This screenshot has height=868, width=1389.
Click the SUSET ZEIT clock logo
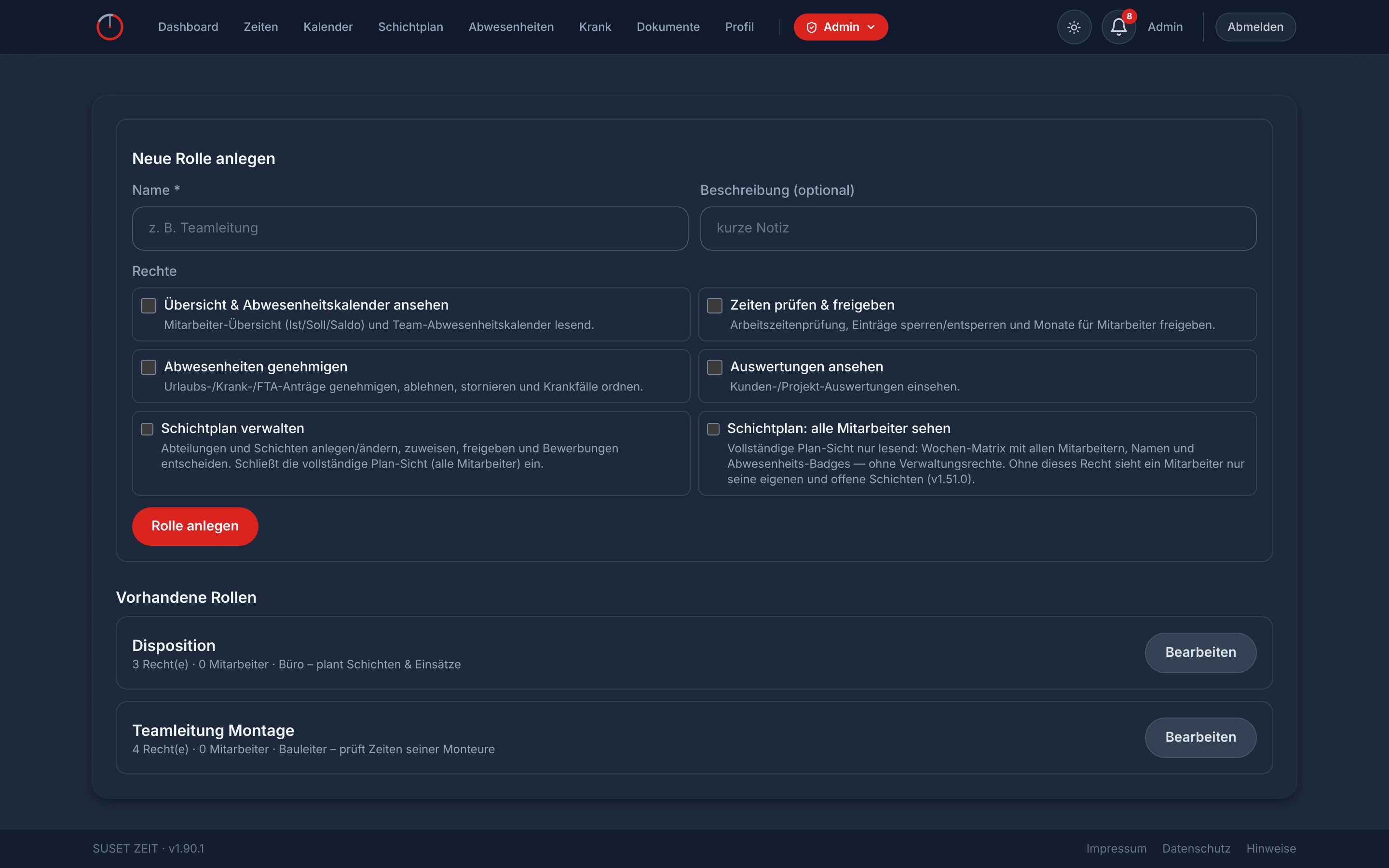tap(109, 27)
